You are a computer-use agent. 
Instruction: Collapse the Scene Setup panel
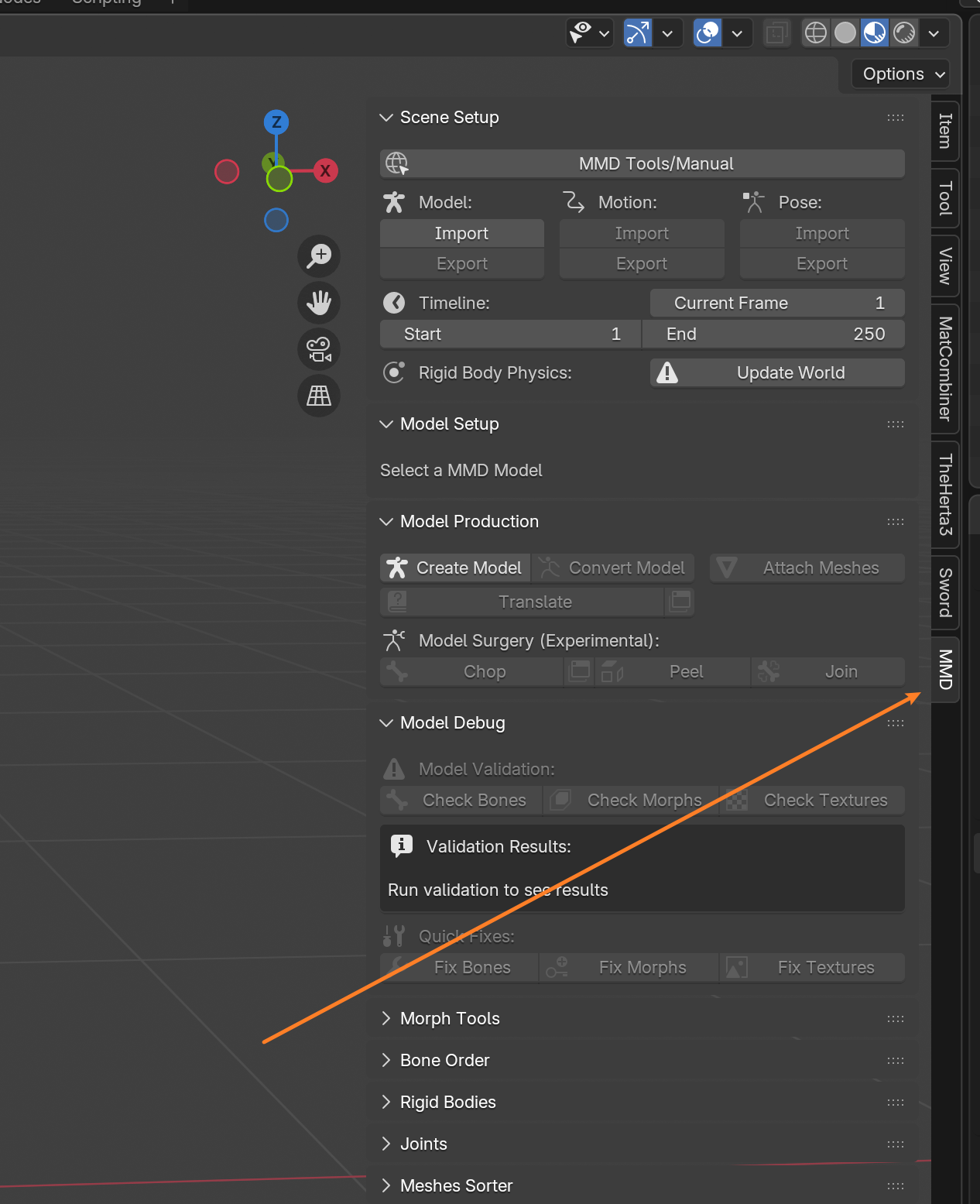[x=449, y=118]
